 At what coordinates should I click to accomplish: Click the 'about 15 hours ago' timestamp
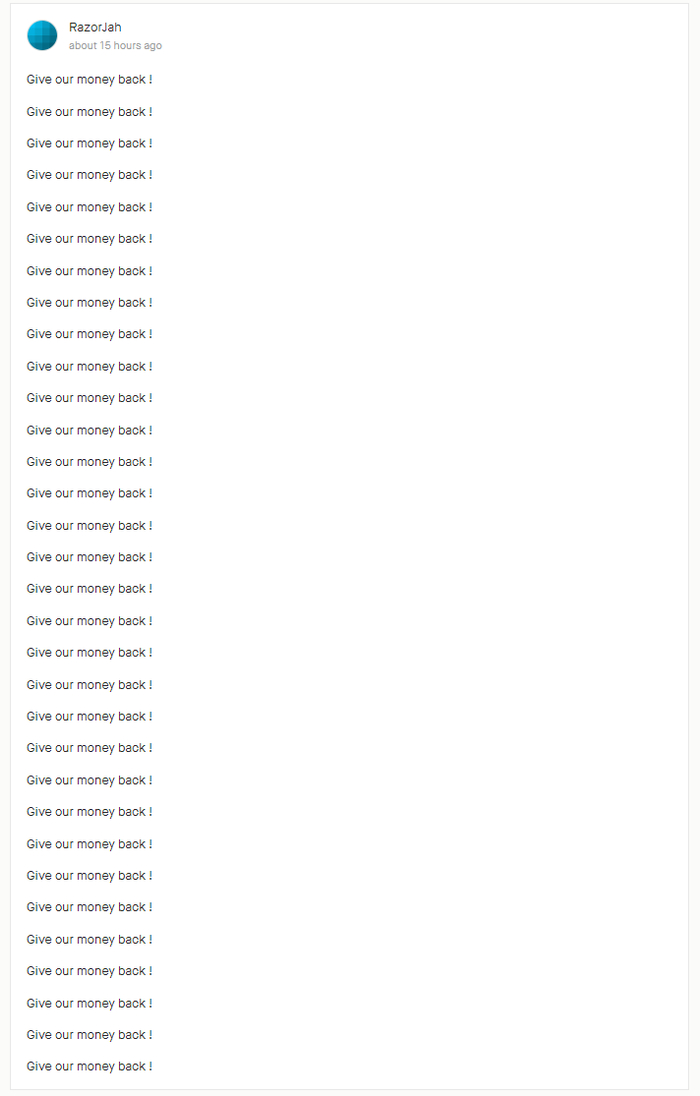pos(115,45)
